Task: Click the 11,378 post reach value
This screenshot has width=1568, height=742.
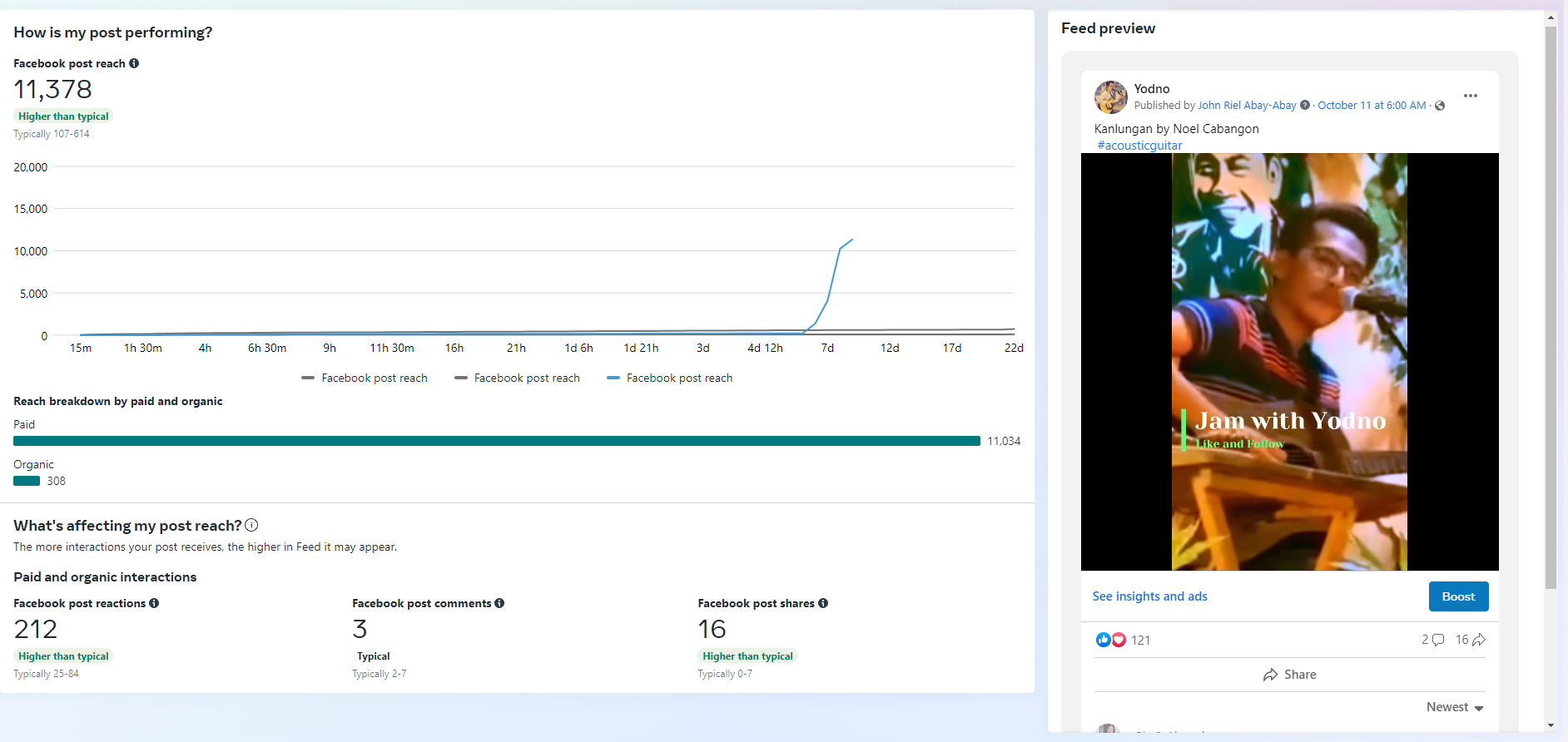Action: 52,89
